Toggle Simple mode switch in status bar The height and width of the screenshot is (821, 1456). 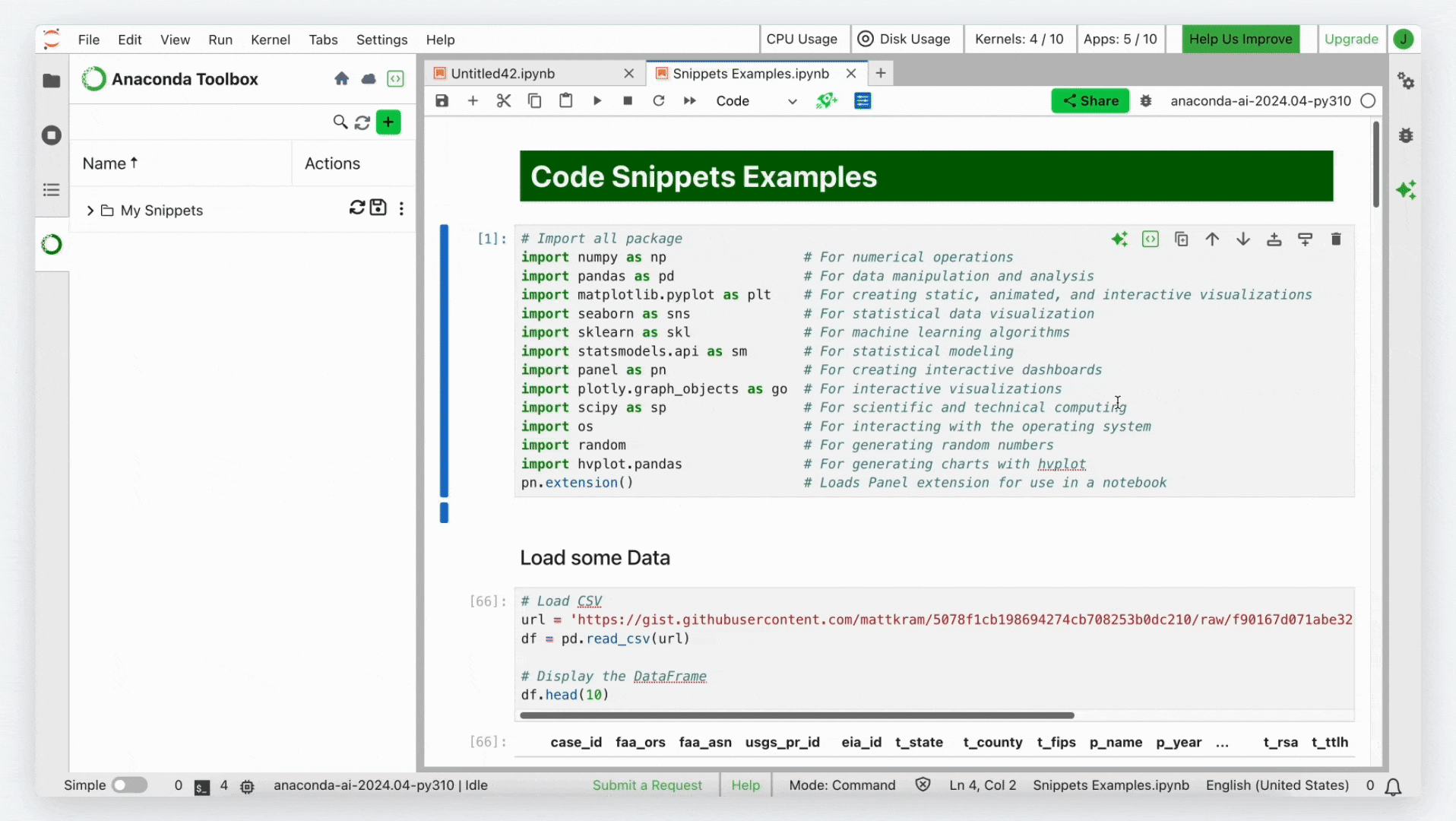tap(130, 785)
